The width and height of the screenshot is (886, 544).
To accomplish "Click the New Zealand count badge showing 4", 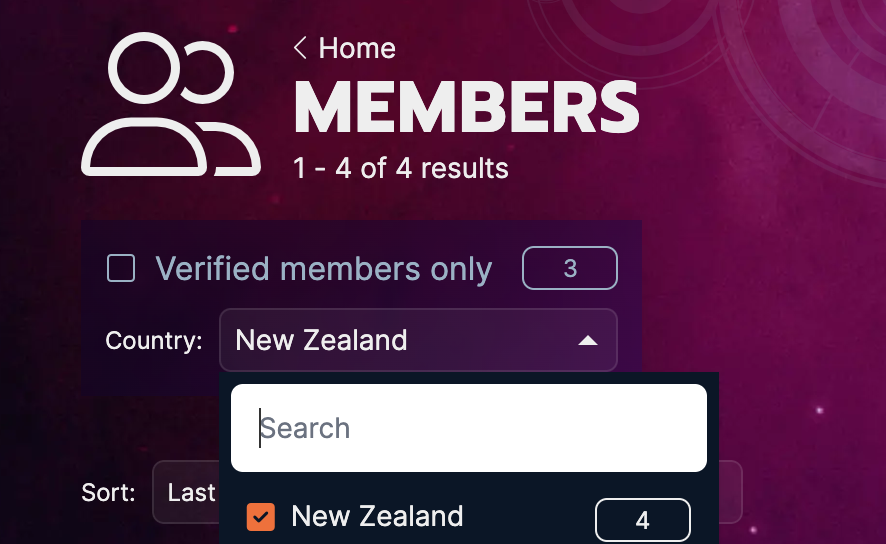I will tap(642, 520).
